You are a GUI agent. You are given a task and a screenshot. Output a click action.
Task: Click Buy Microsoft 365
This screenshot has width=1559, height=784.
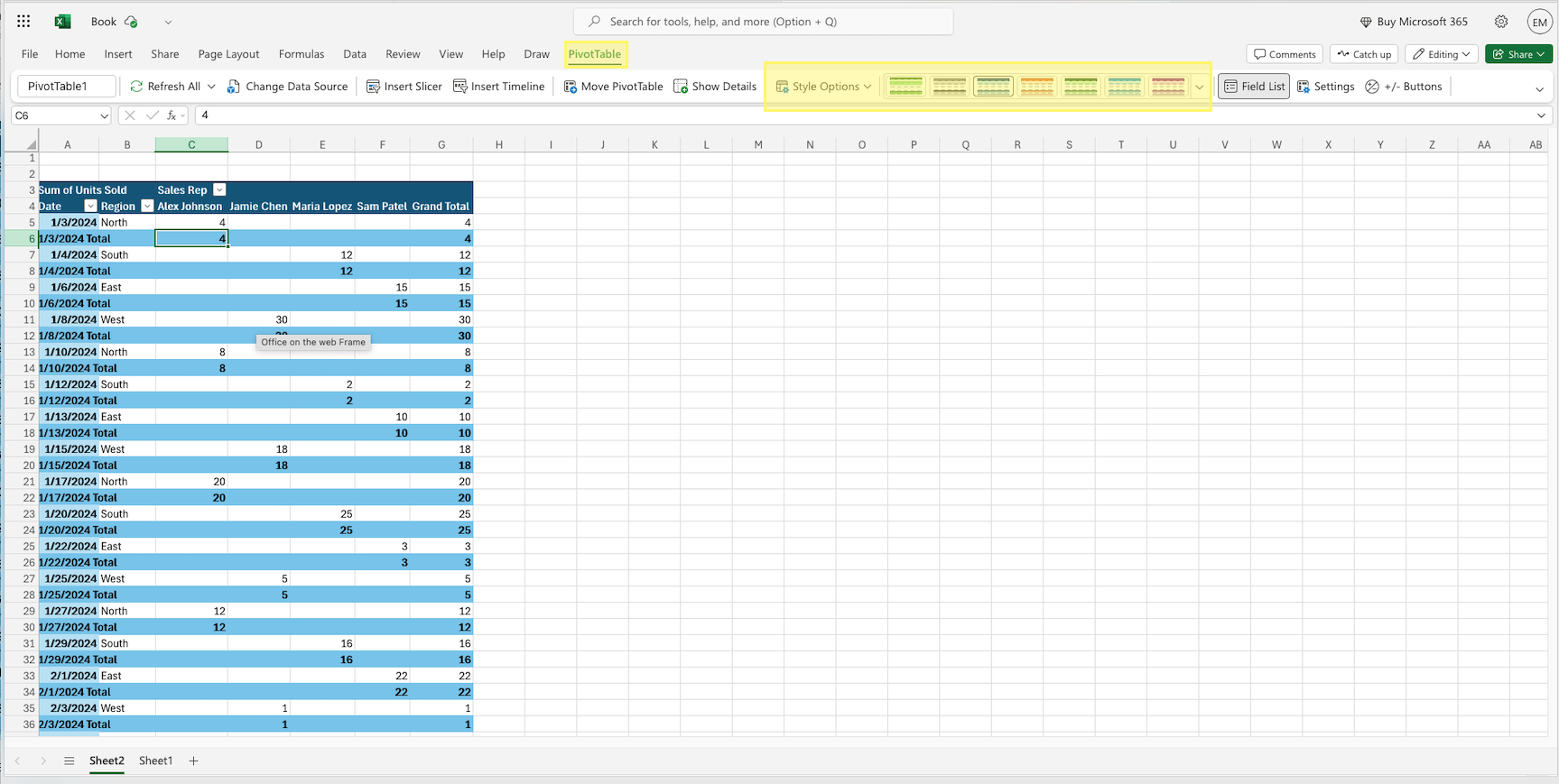point(1414,22)
